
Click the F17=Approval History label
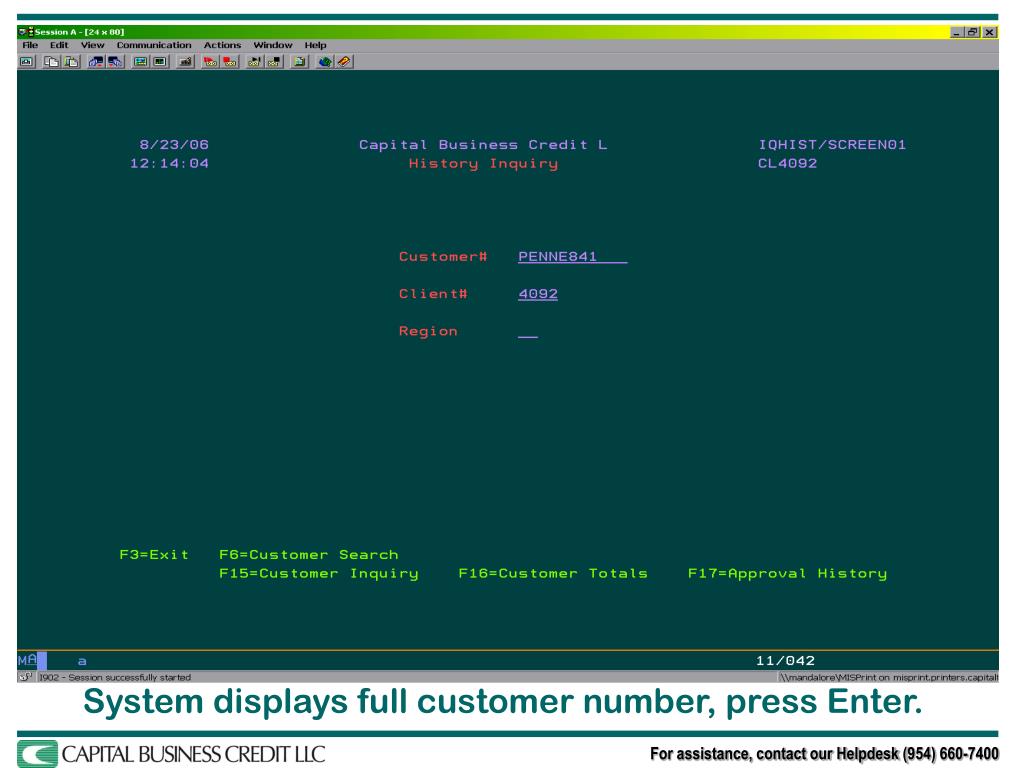pyautogui.click(x=788, y=573)
